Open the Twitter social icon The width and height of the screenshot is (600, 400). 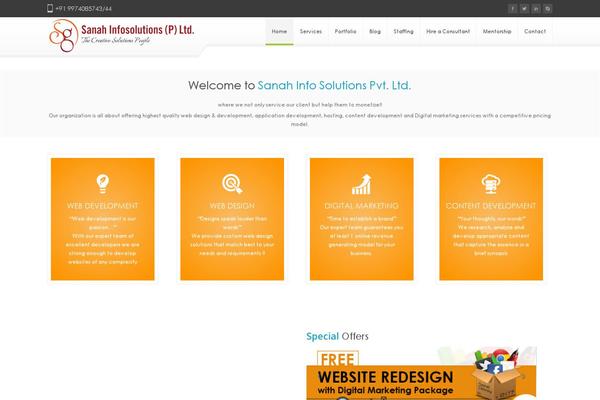524,8
